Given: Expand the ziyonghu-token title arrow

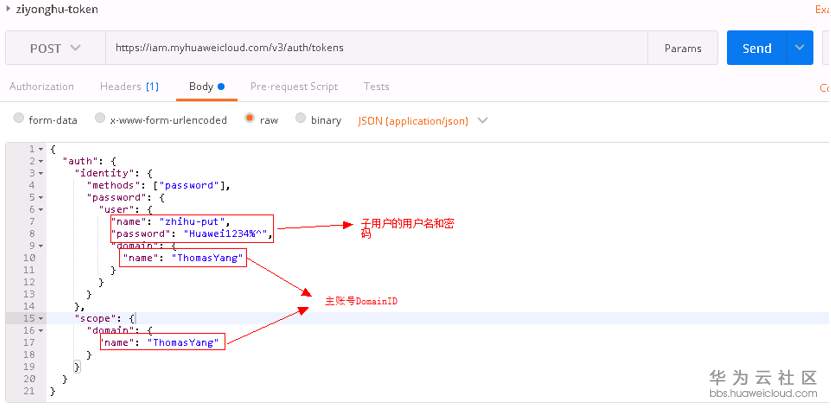Looking at the screenshot, I should [x=8, y=9].
